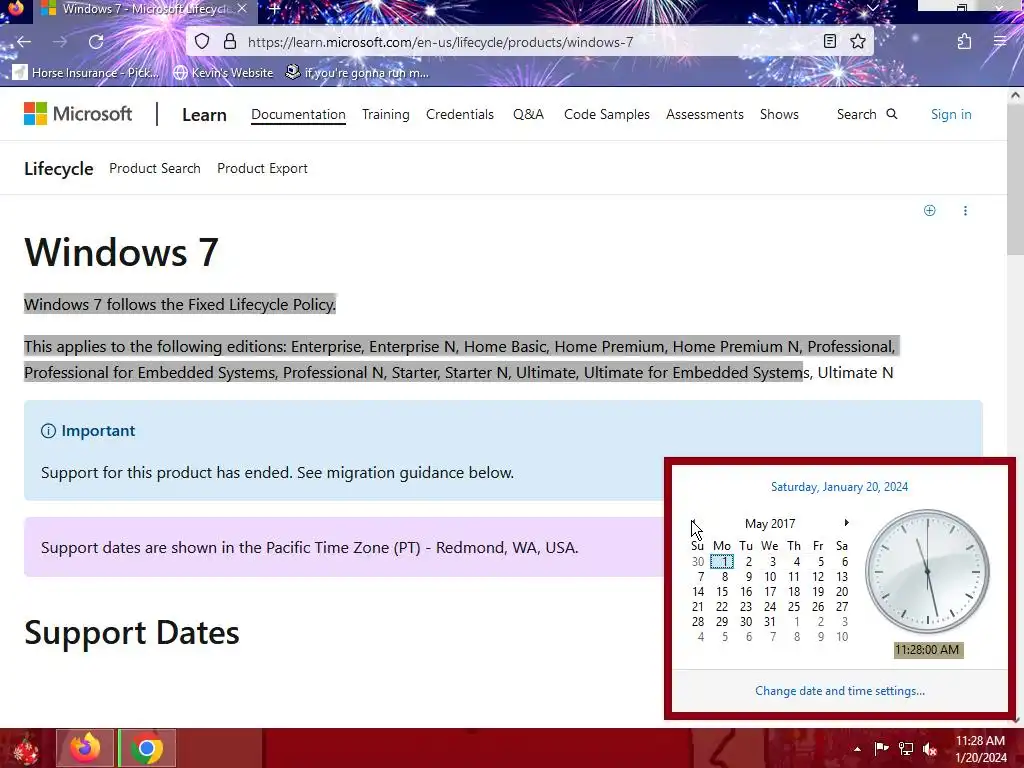Open the Firefox extensions puzzle icon

pos(965,42)
